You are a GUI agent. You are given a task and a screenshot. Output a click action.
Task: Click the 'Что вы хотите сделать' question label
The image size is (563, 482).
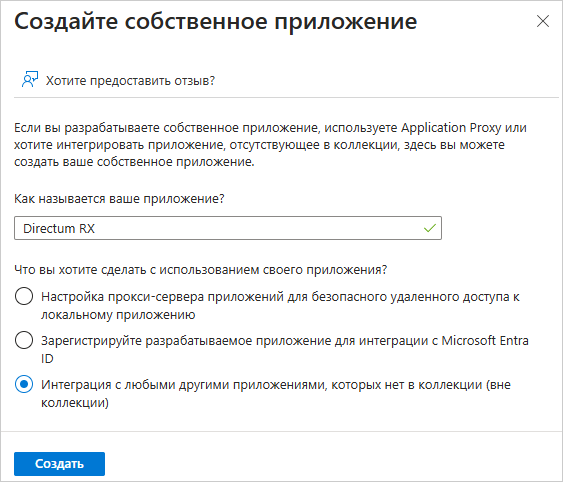[x=201, y=270]
